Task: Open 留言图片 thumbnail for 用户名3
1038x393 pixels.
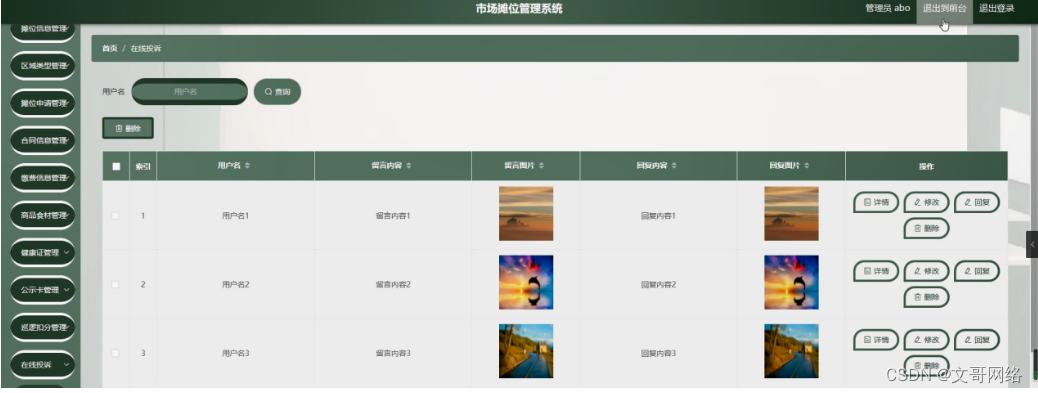Action: [526, 351]
